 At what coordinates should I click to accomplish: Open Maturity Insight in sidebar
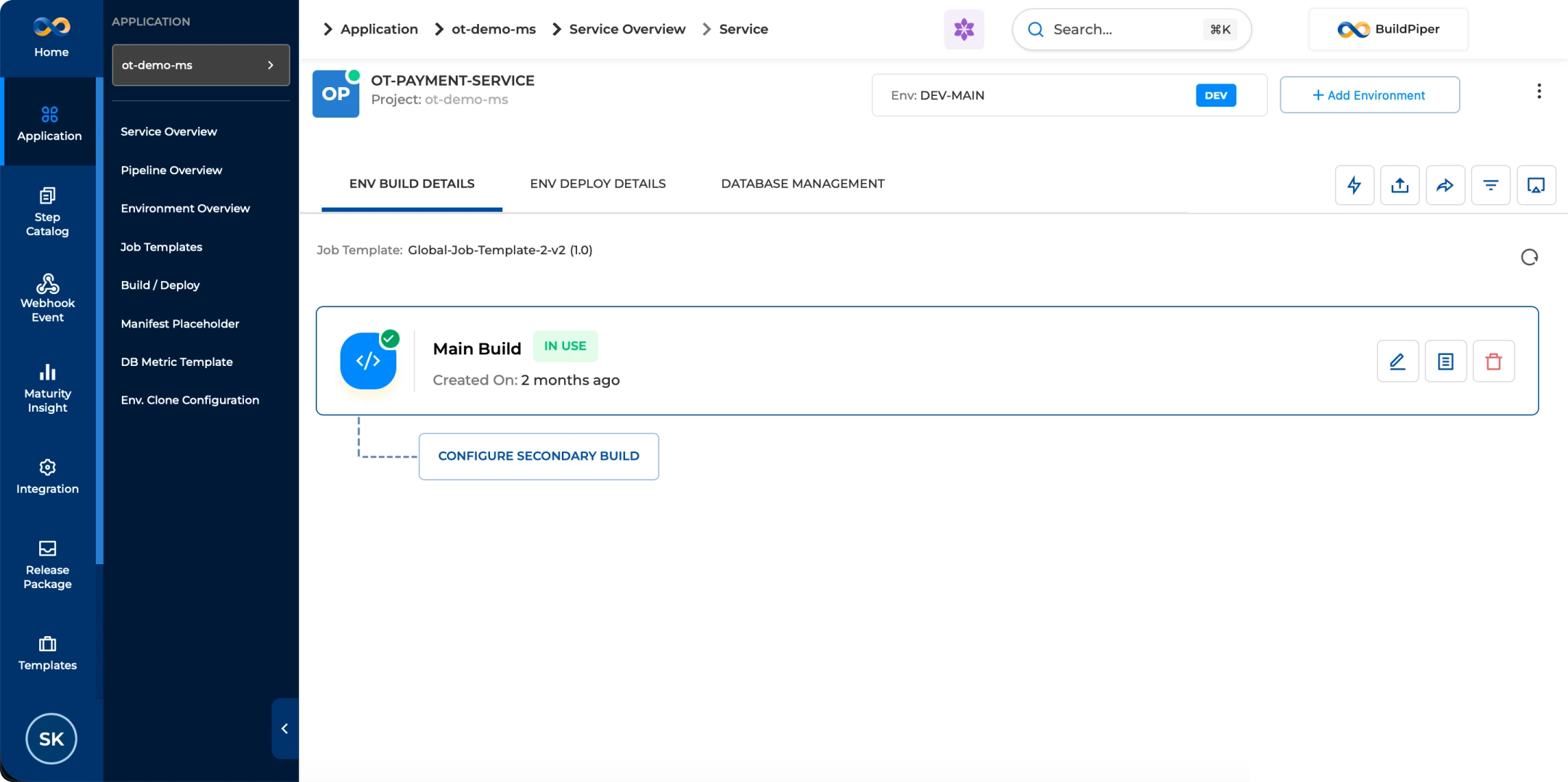pyautogui.click(x=47, y=388)
